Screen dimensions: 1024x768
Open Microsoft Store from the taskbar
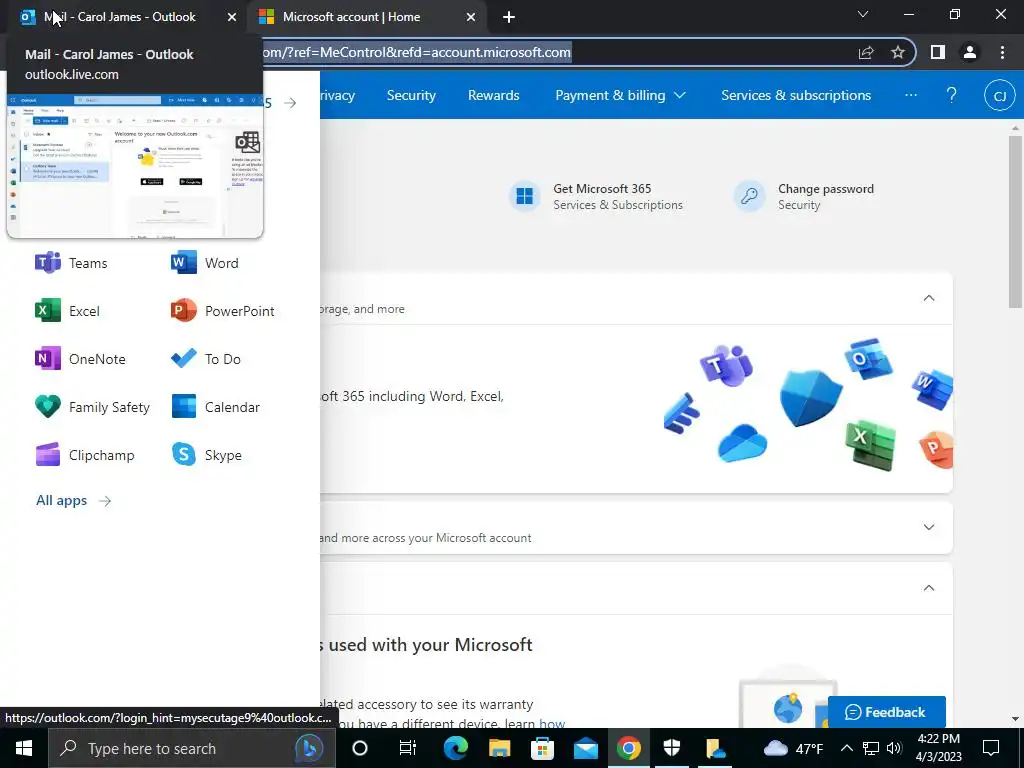(542, 748)
